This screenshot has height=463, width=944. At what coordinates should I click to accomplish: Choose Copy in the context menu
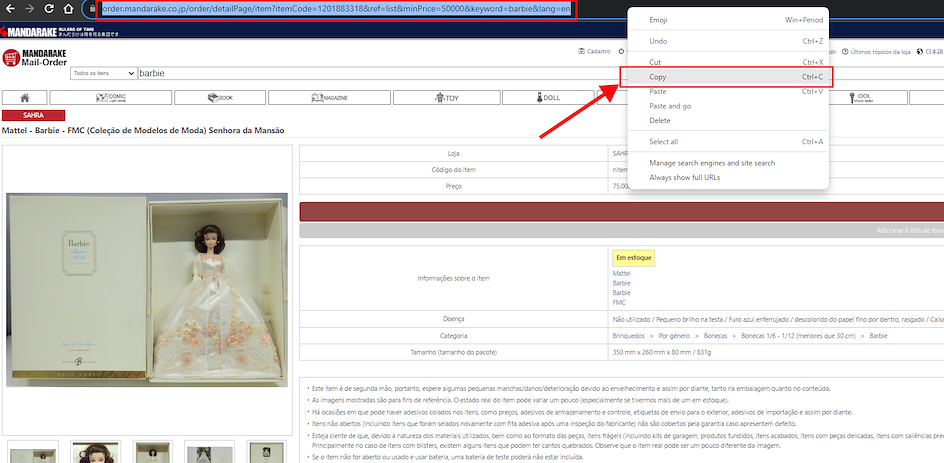[728, 77]
